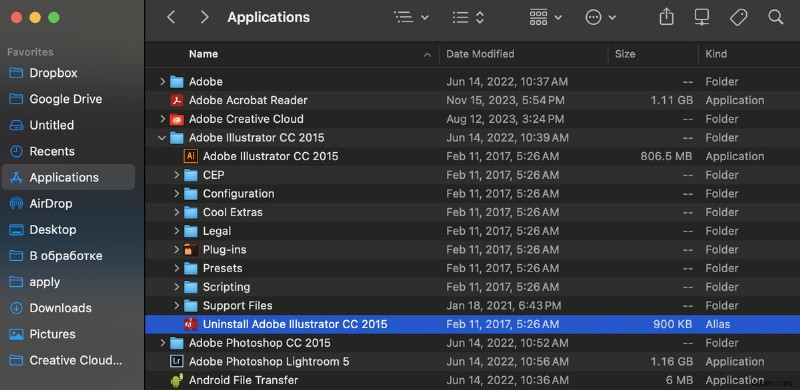Open the group-by grid dropdown

point(545,17)
